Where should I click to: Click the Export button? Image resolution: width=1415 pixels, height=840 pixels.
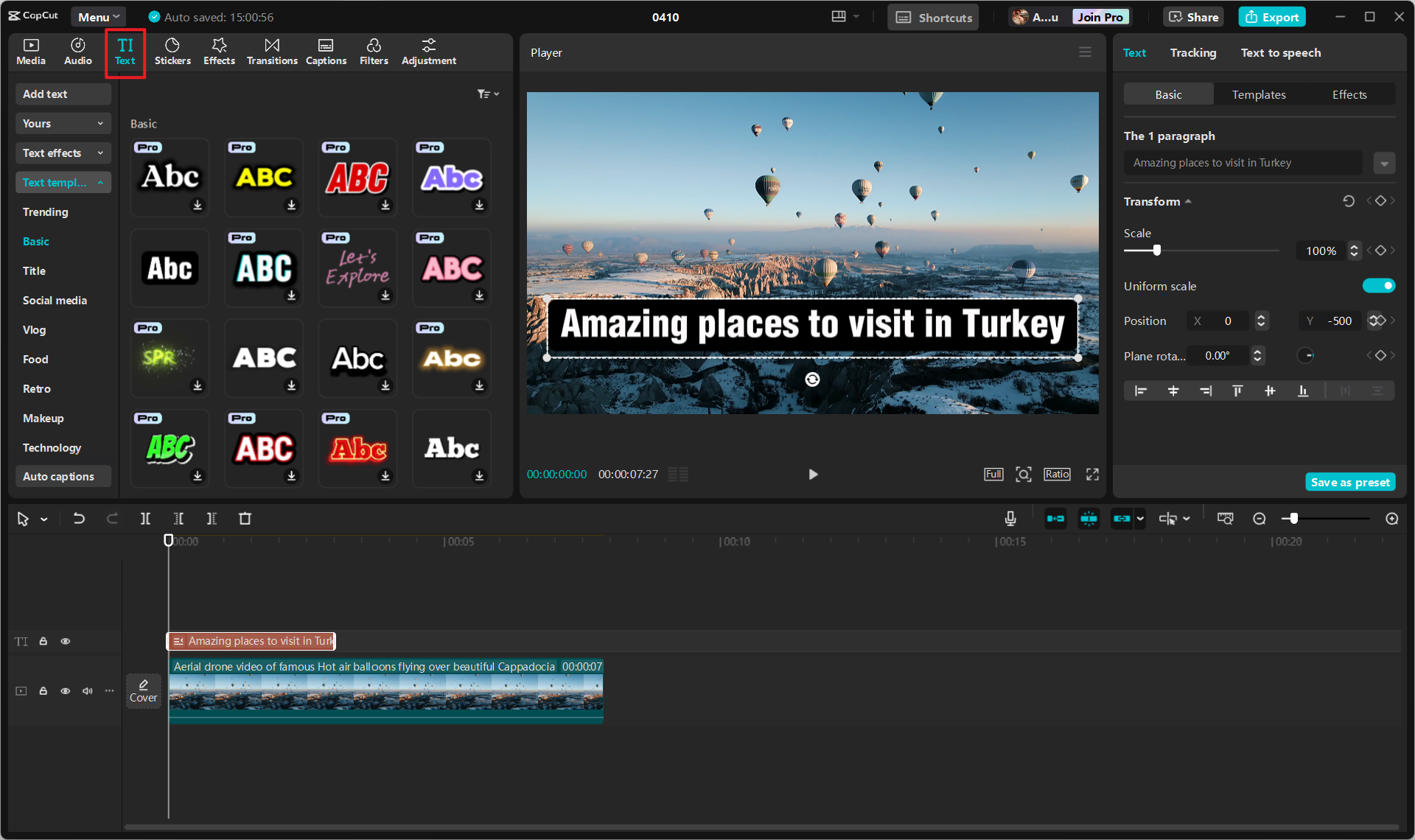pyautogui.click(x=1272, y=17)
